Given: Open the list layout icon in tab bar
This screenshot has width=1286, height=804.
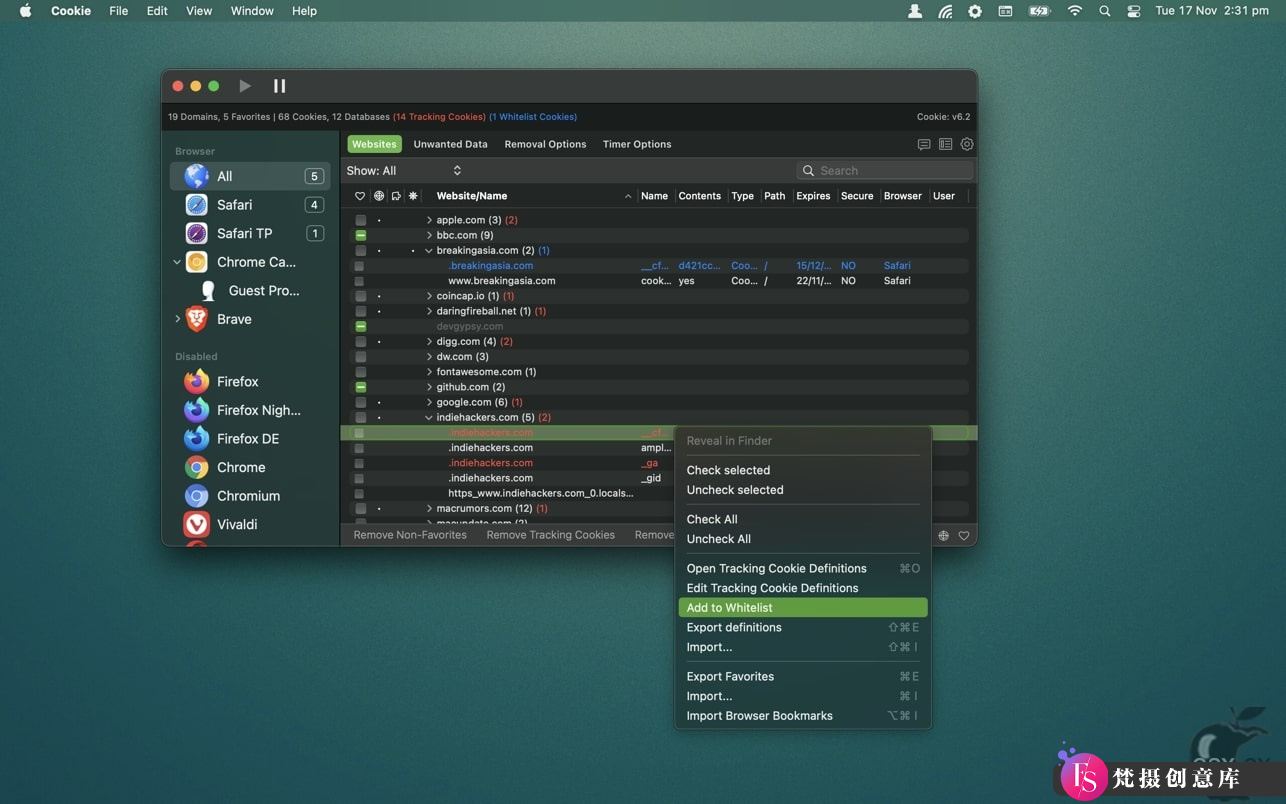Looking at the screenshot, I should pos(945,144).
